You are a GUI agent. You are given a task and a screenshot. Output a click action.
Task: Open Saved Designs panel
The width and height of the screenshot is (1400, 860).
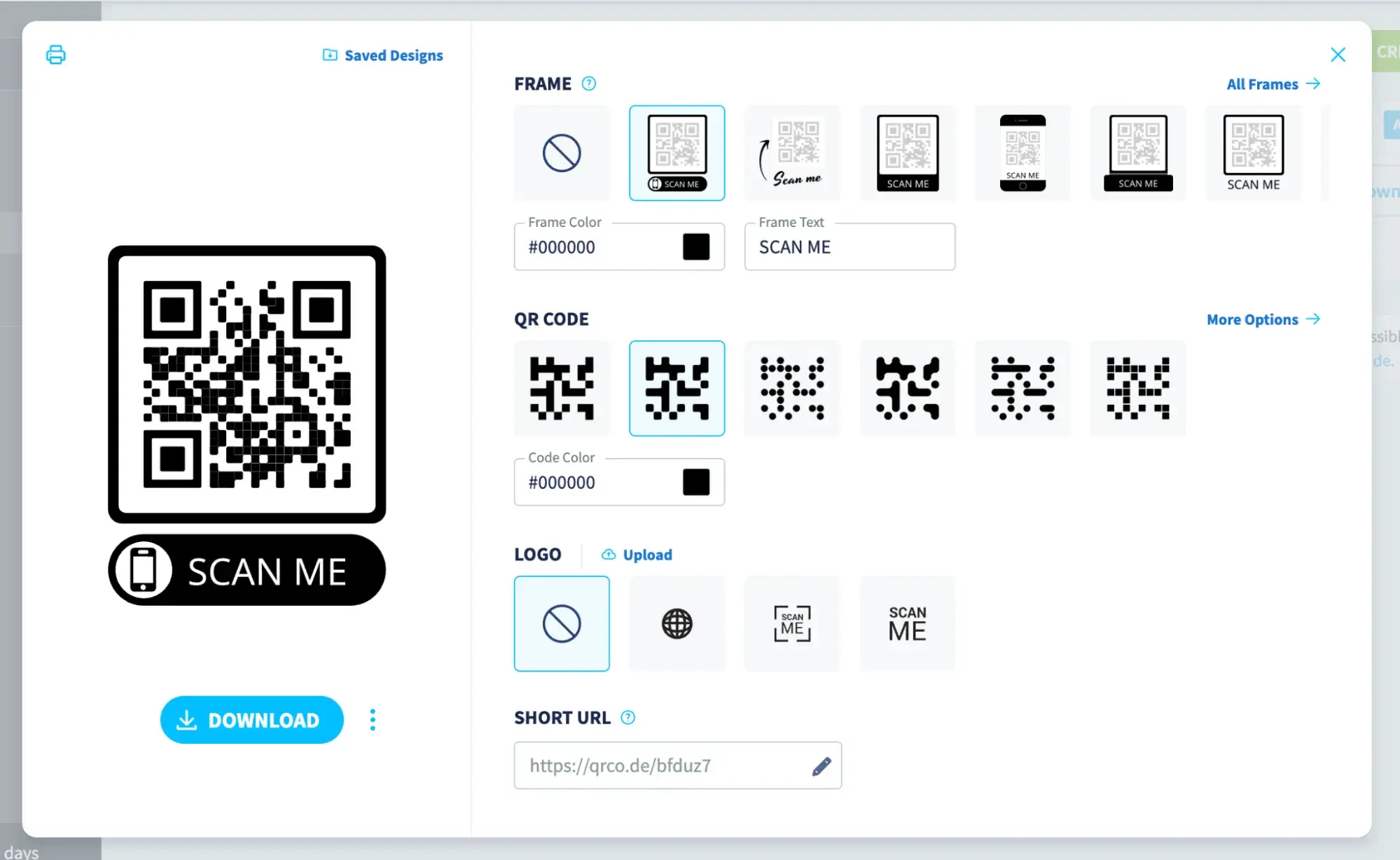click(x=382, y=55)
